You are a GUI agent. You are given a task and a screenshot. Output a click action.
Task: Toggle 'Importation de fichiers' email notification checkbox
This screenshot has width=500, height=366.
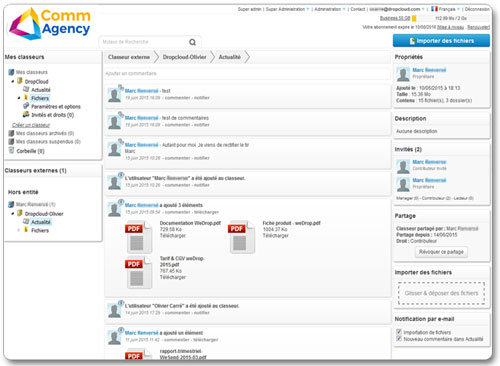(399, 332)
